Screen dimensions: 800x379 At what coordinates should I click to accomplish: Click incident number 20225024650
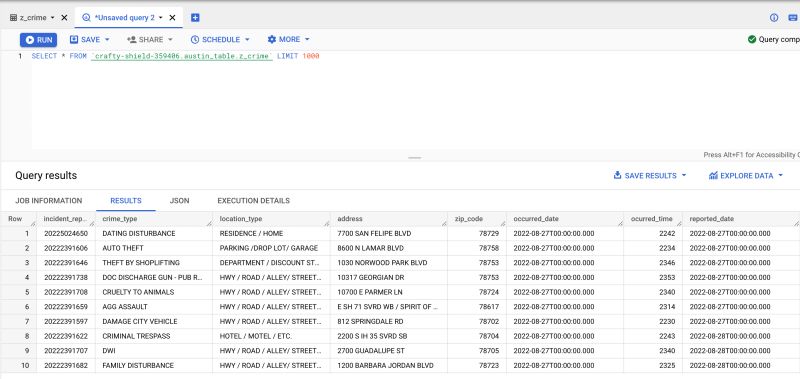click(66, 234)
